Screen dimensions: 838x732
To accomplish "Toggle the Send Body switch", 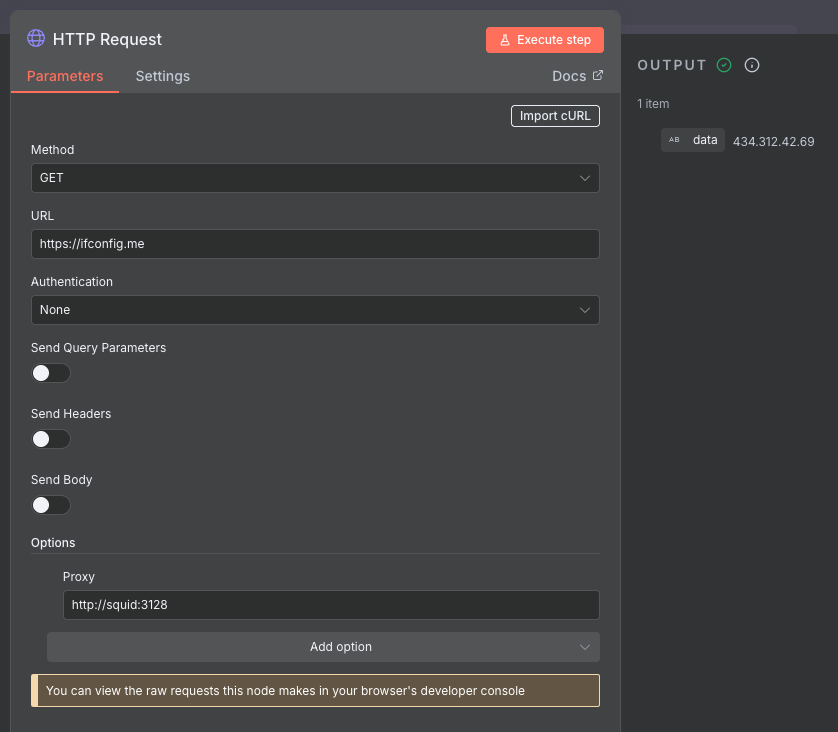I will 51,505.
